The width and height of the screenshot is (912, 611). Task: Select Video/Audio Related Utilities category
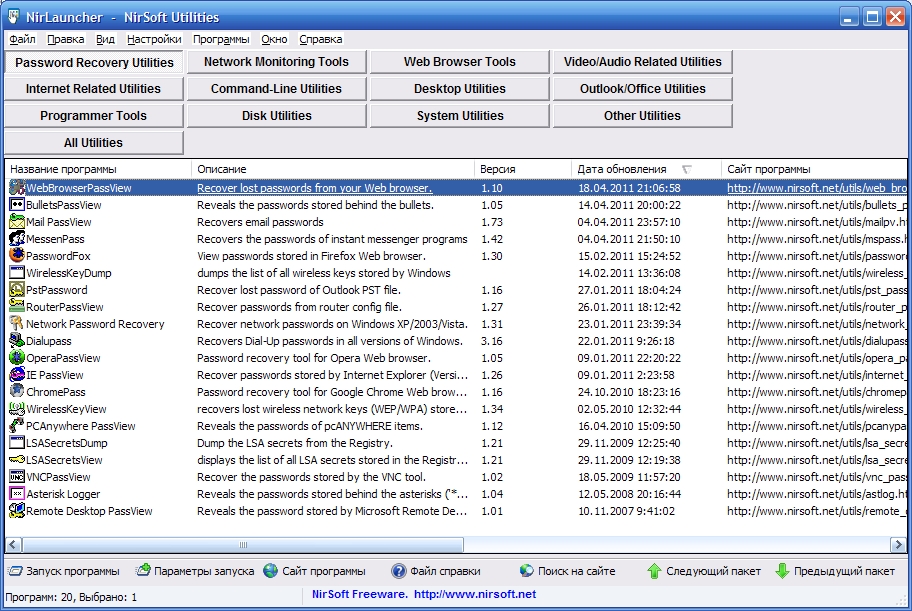point(642,62)
